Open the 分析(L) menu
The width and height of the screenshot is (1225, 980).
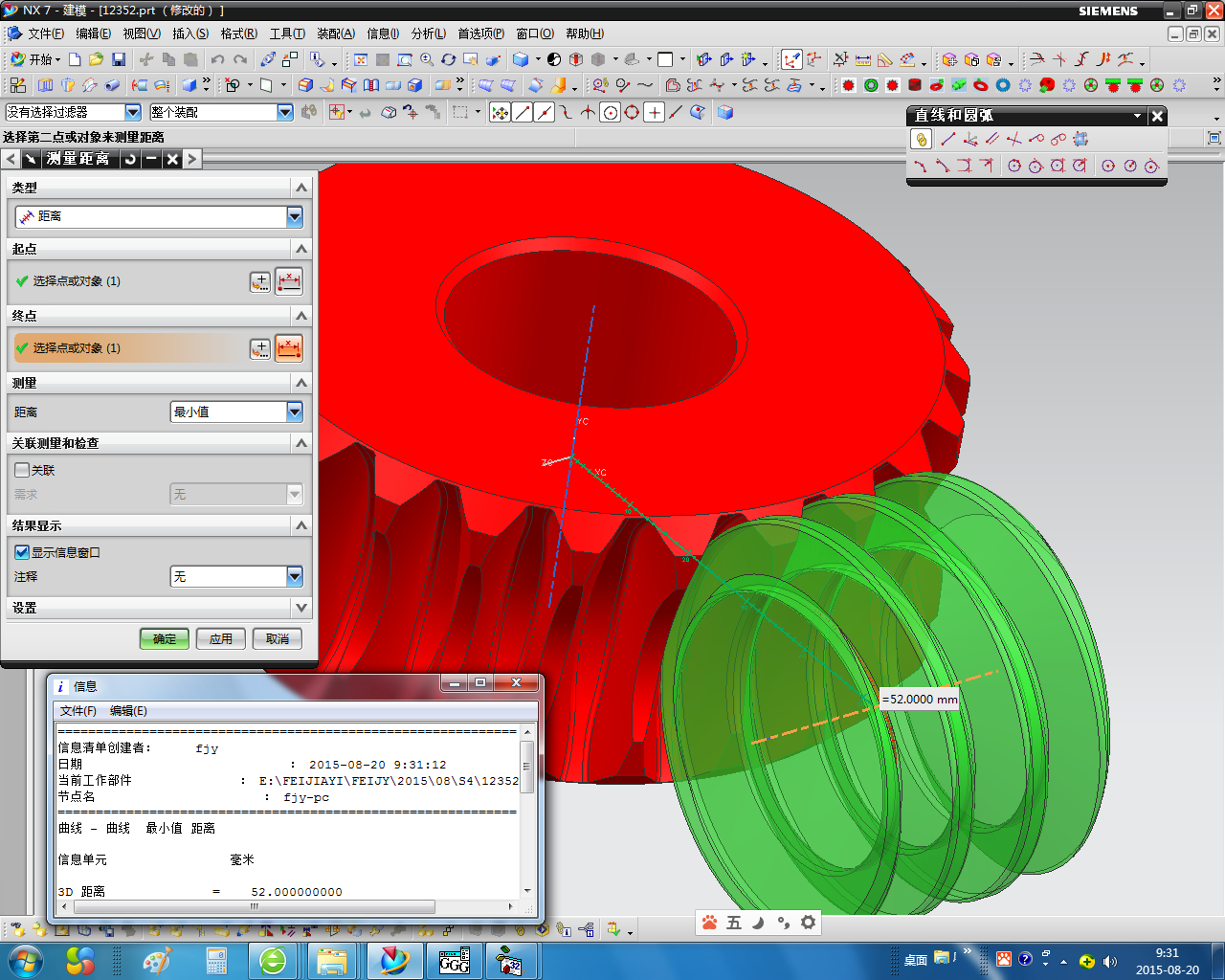point(429,33)
